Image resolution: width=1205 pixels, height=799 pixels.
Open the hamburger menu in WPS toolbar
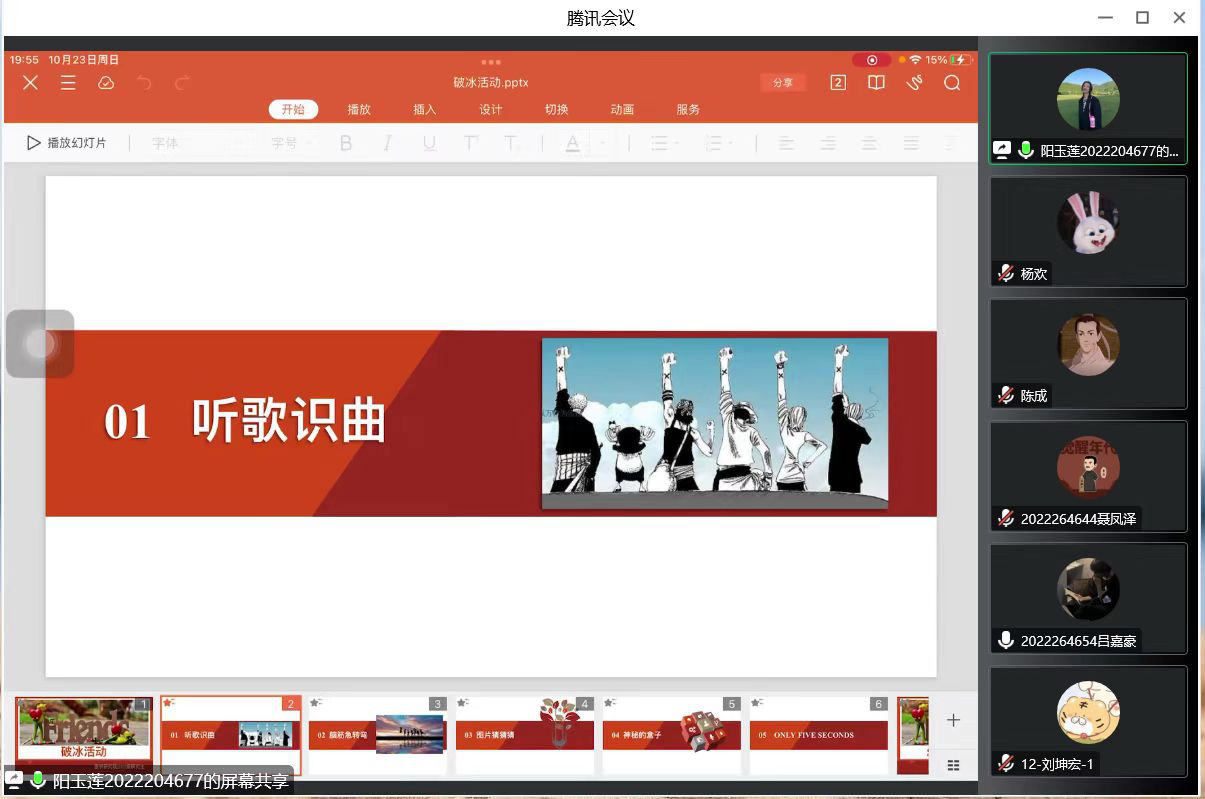point(68,83)
